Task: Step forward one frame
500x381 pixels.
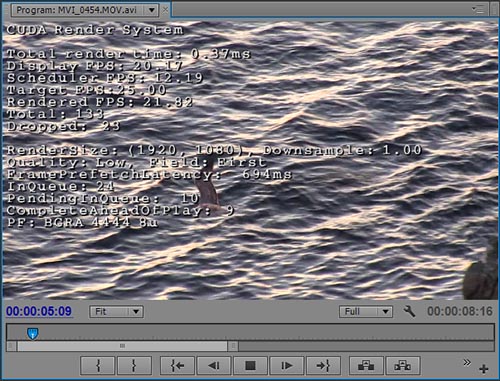Action: [287, 366]
